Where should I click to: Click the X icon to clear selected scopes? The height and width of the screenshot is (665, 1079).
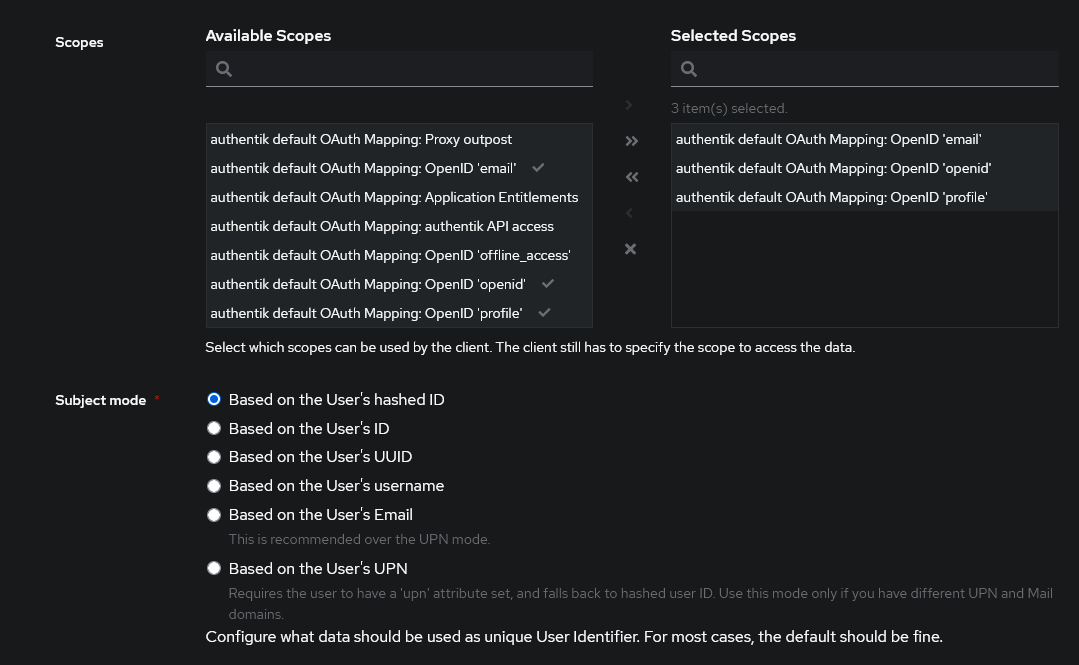tap(630, 249)
